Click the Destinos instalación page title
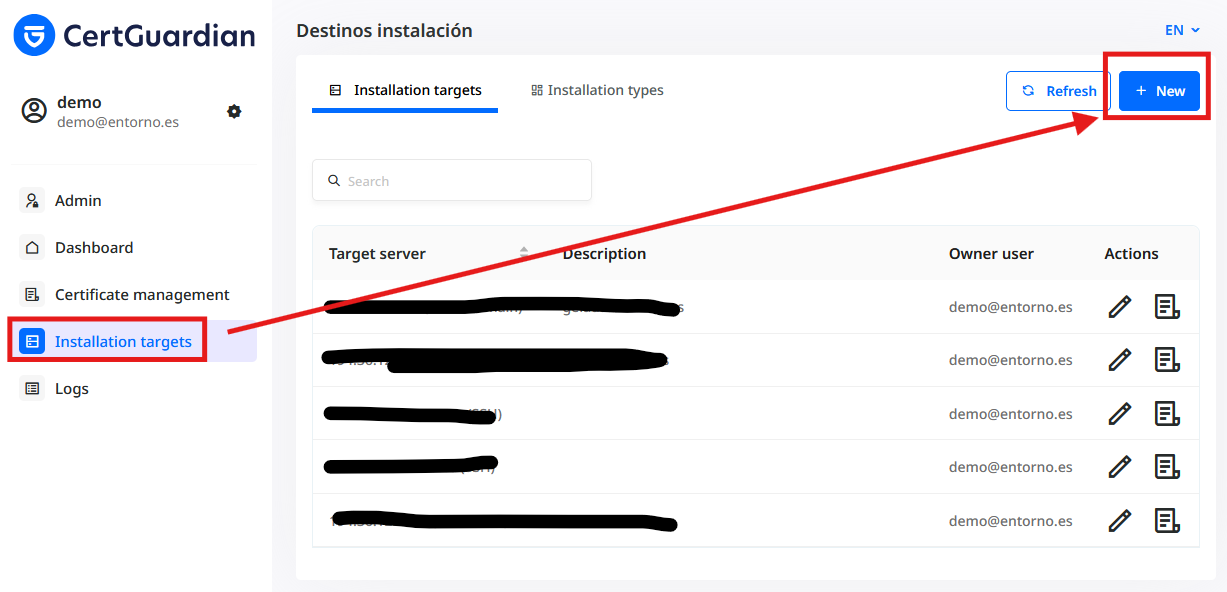1227x592 pixels. [384, 31]
